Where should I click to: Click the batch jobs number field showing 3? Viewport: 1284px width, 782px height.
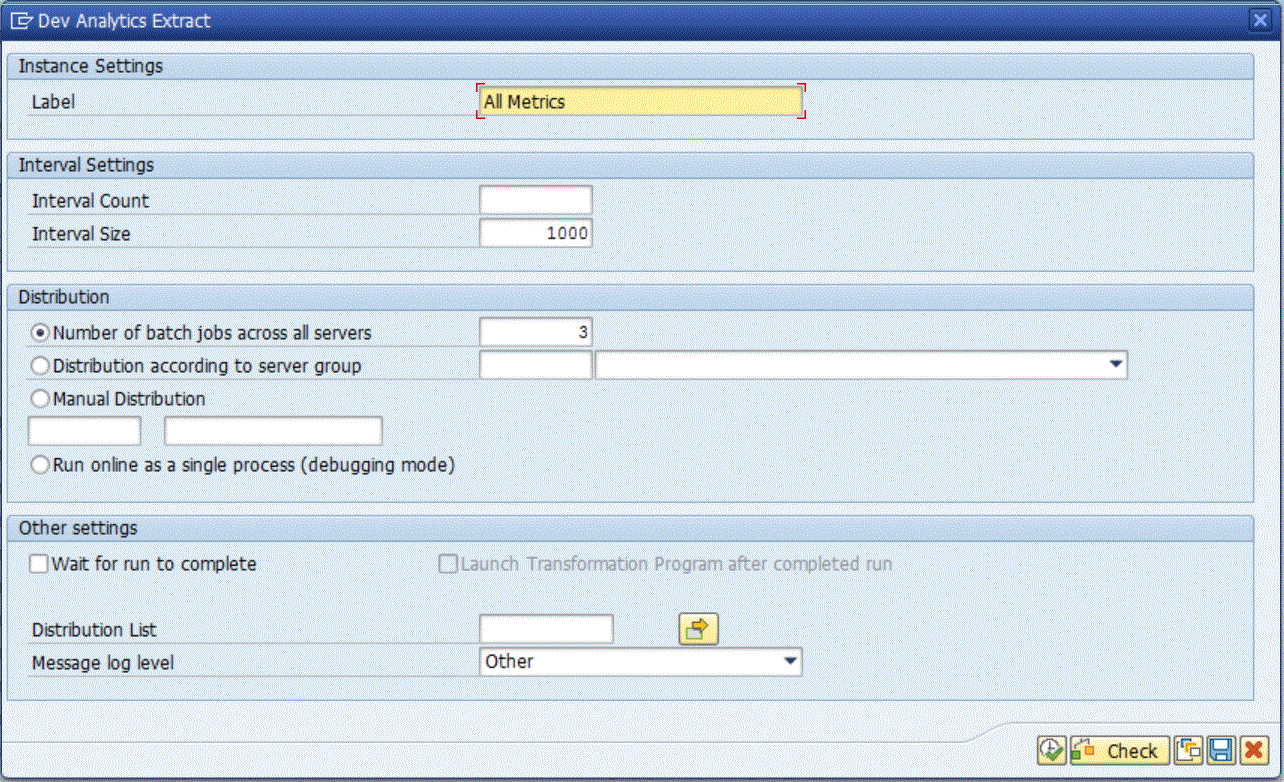click(536, 332)
